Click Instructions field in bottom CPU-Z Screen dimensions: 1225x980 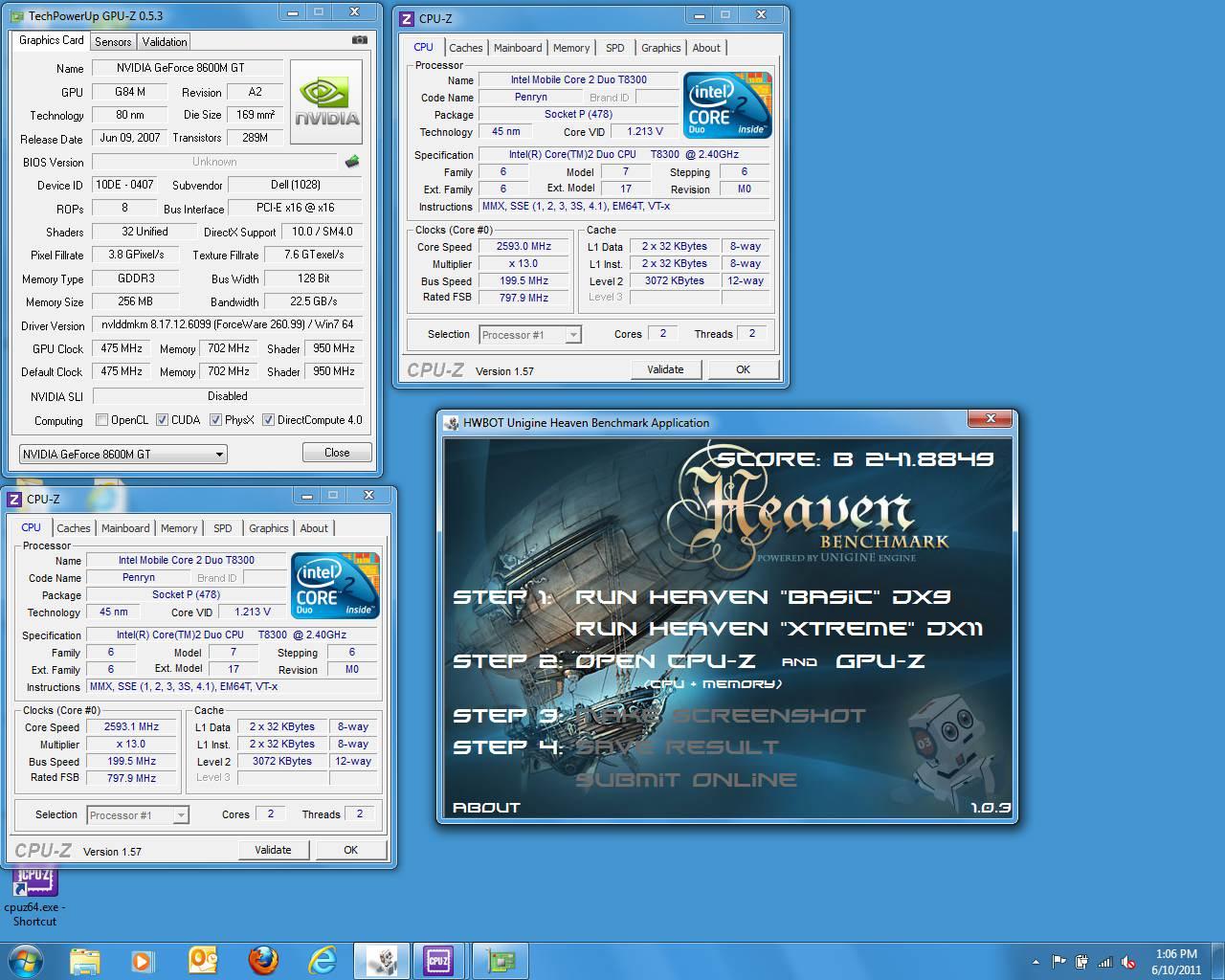pos(231,687)
